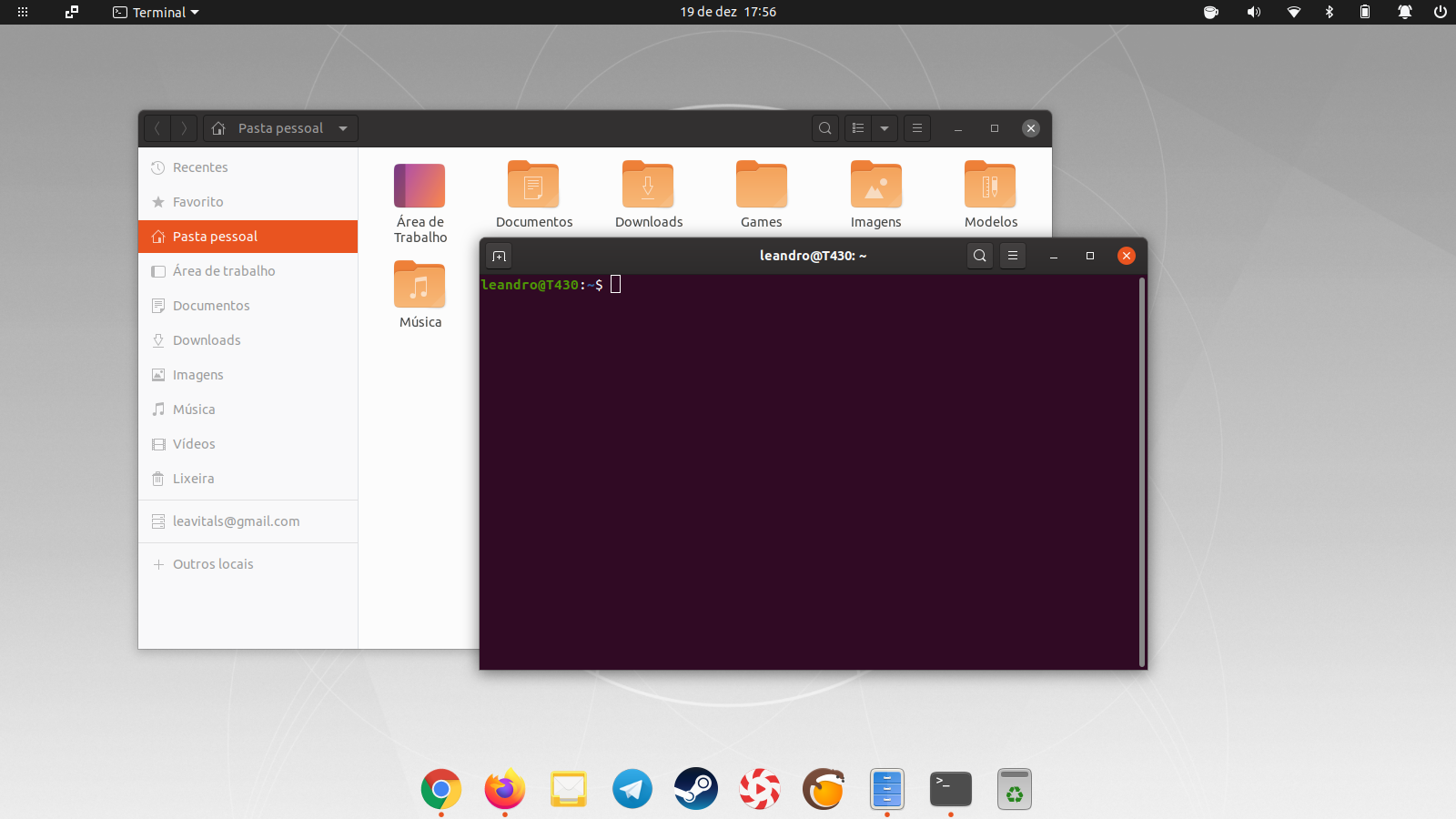Go back in file manager history
1456x819 pixels.
pyautogui.click(x=157, y=128)
